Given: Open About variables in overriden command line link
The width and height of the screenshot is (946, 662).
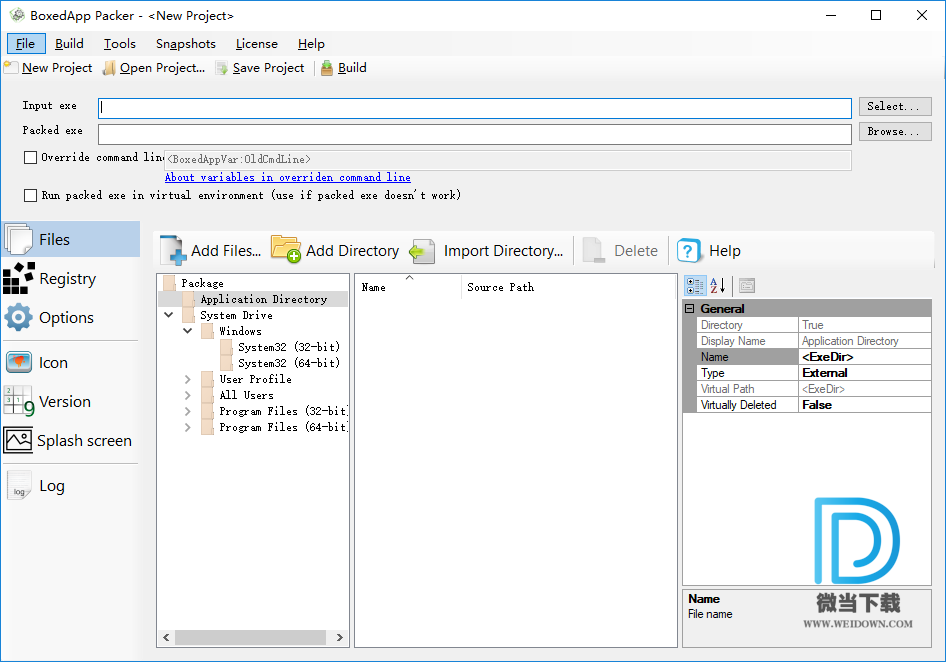Looking at the screenshot, I should (x=288, y=177).
